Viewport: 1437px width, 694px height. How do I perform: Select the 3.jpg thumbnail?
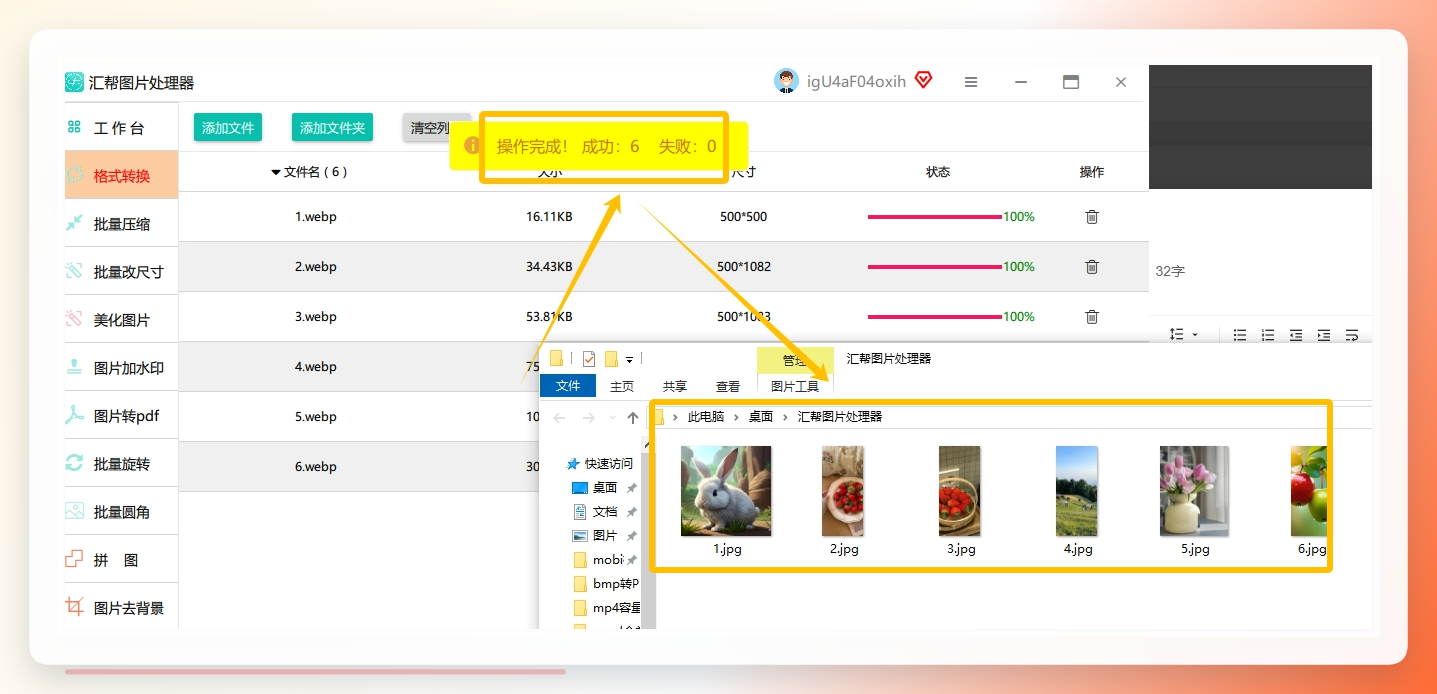coord(960,491)
